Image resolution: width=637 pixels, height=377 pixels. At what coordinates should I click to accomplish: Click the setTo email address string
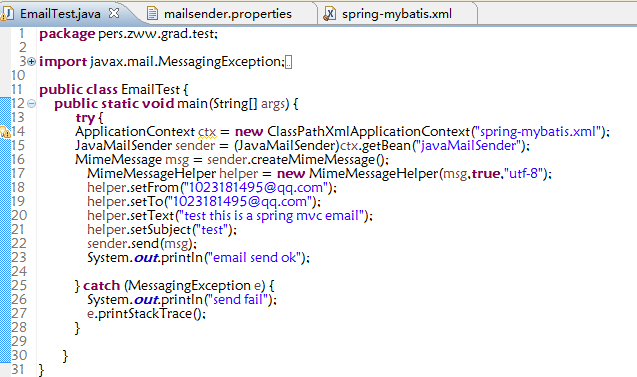click(240, 201)
